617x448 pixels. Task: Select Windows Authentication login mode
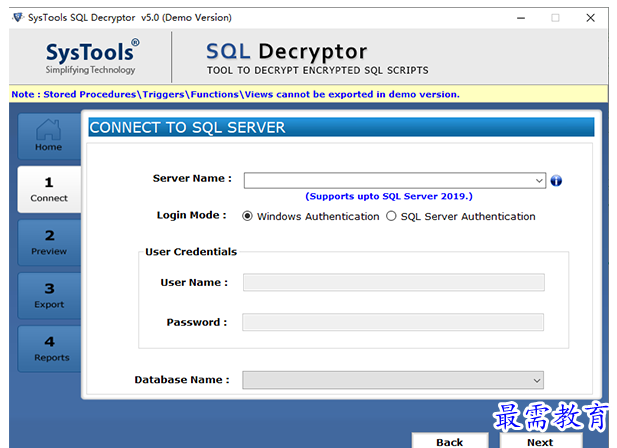(248, 216)
